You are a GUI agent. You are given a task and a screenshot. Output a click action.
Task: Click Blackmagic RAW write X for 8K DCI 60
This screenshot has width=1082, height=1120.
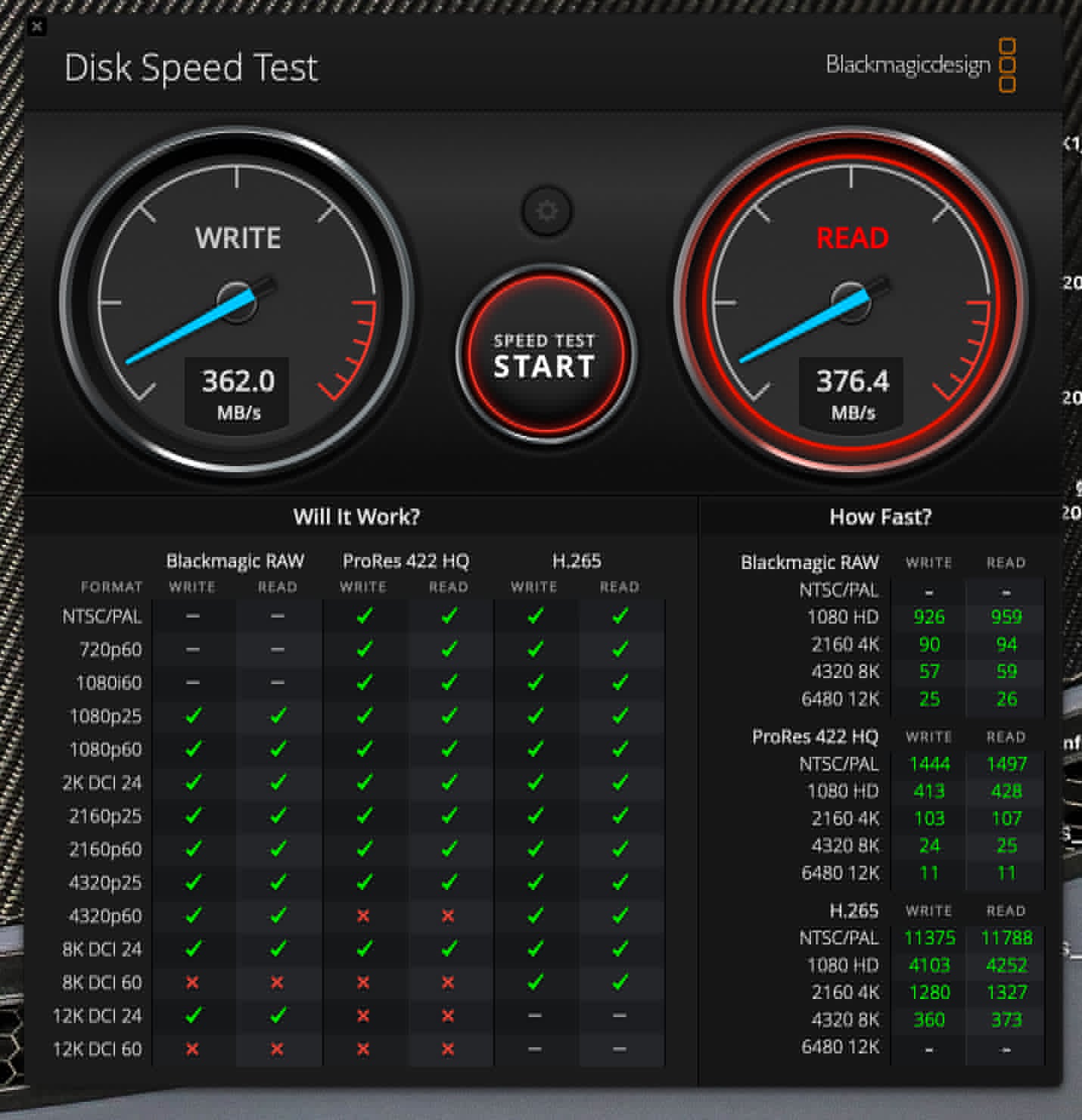click(192, 982)
